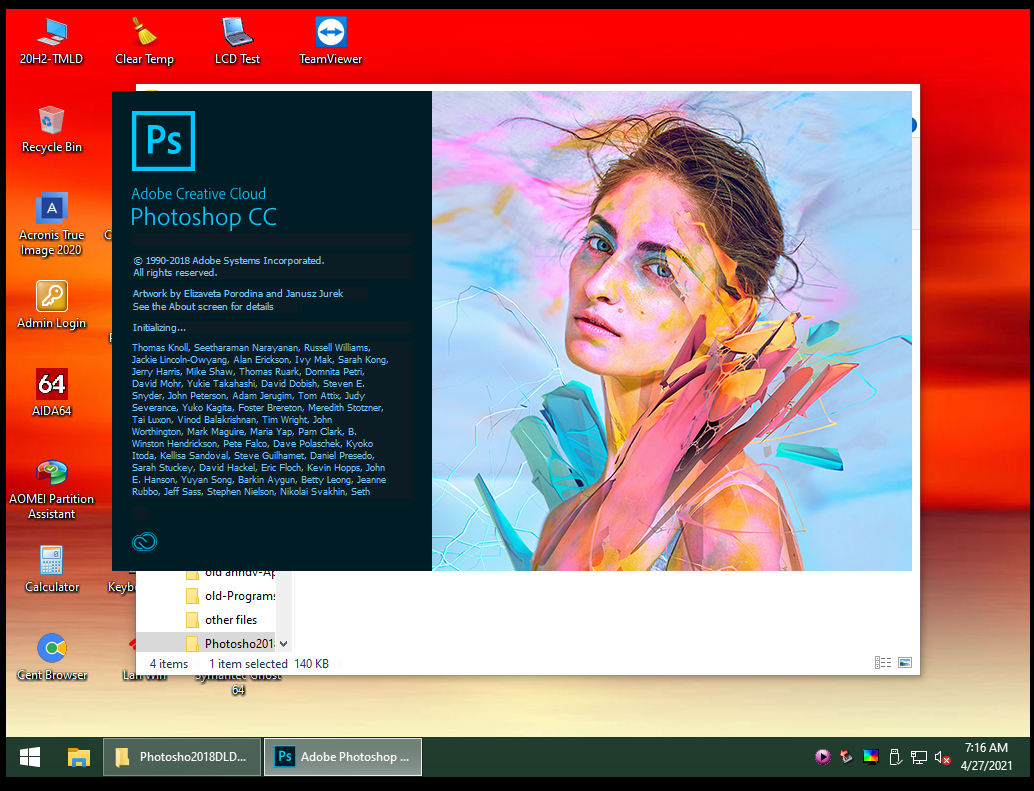Click 'See the About screen for details' text
The image size is (1034, 791).
[203, 307]
